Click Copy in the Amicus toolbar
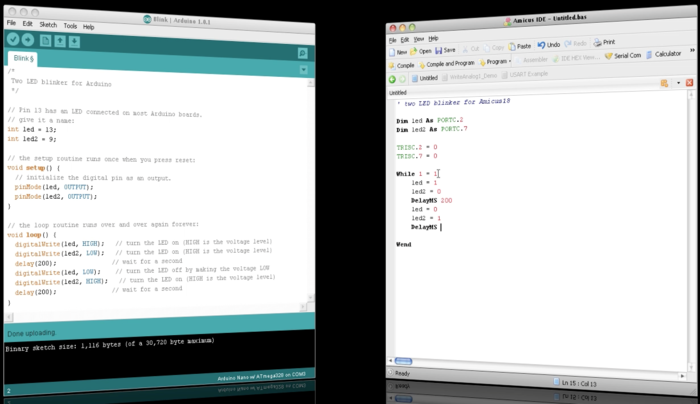This screenshot has height=404, width=700. (494, 47)
